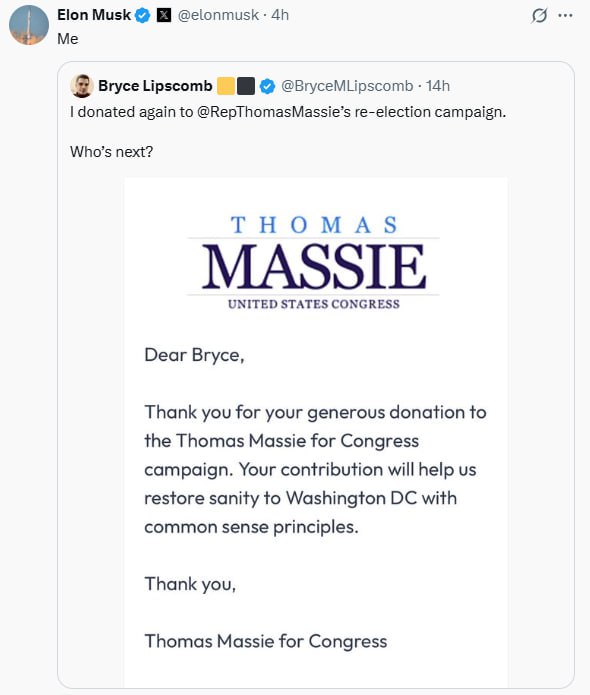Open the Elon Musk display name link
The image size is (590, 695).
[94, 15]
